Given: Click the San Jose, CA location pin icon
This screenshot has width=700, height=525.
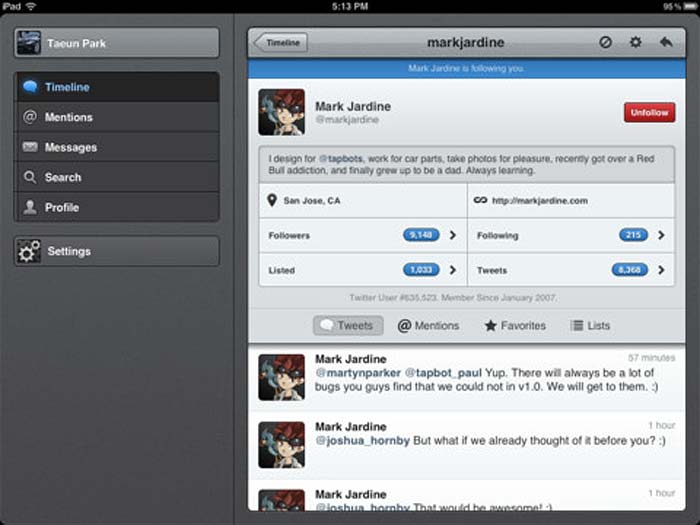Looking at the screenshot, I should pos(272,200).
